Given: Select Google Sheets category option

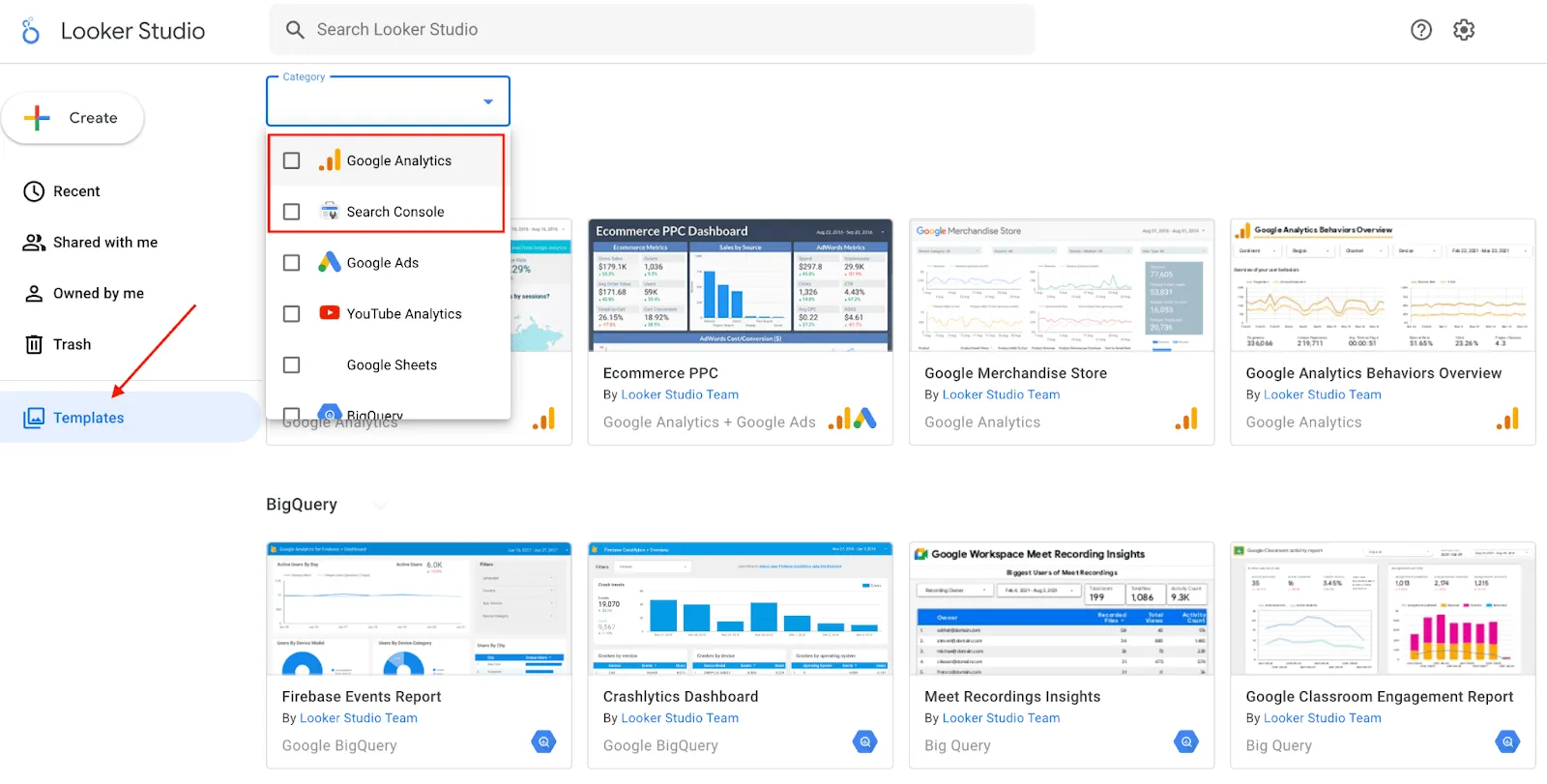Looking at the screenshot, I should tap(388, 365).
